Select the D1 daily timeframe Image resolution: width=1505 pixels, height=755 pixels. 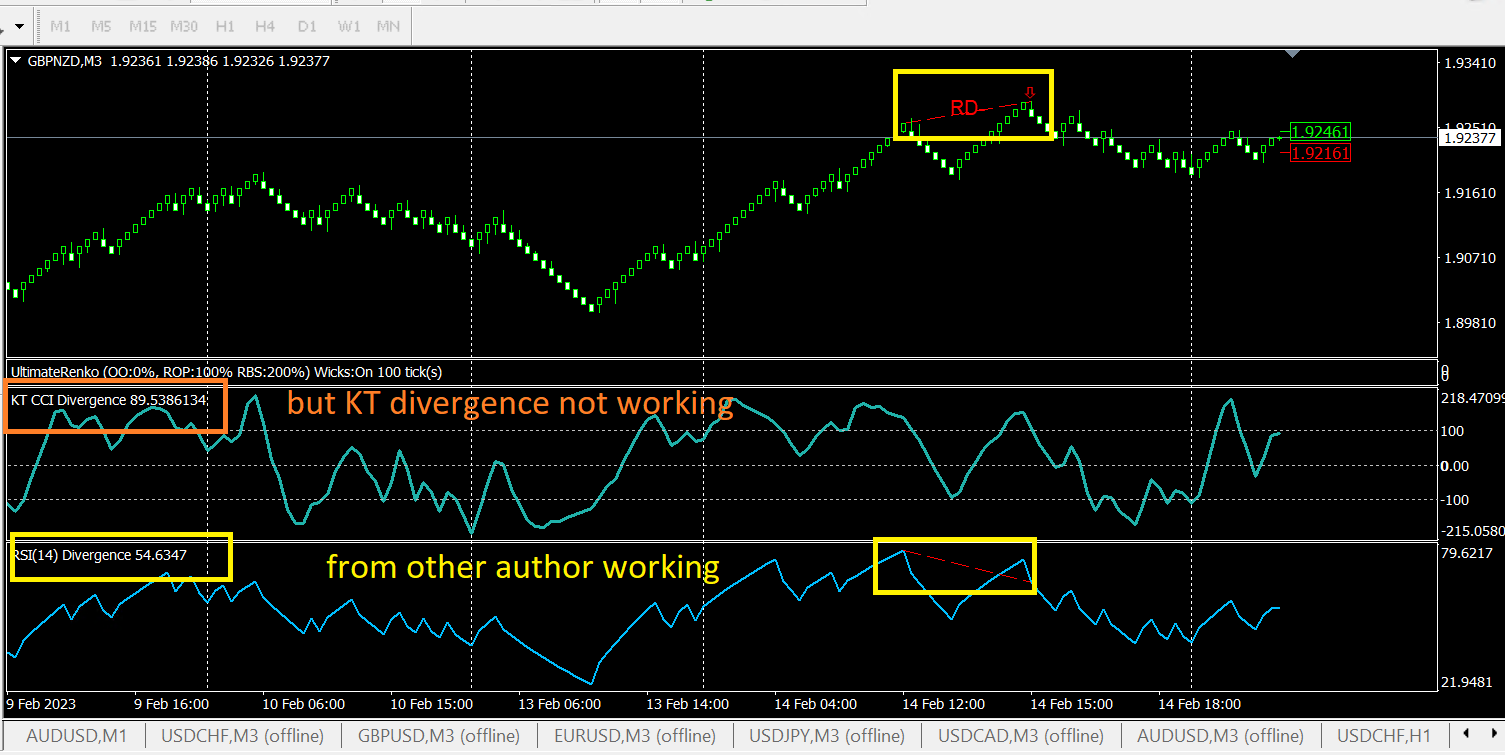pos(307,25)
